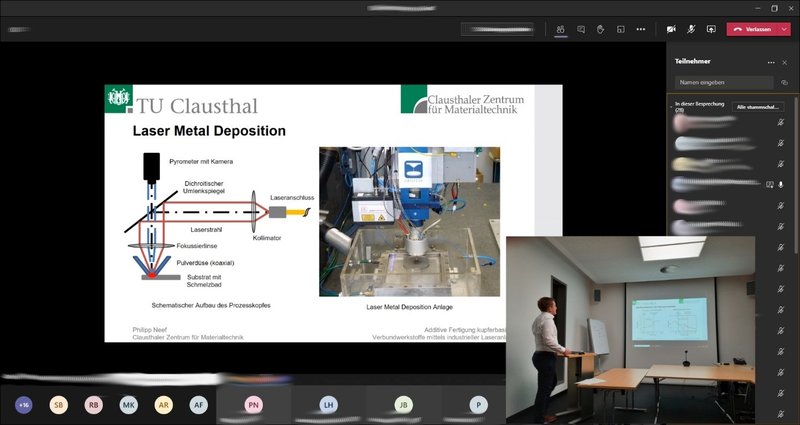Select the RB participant avatar
The height and width of the screenshot is (425, 800).
(93, 405)
